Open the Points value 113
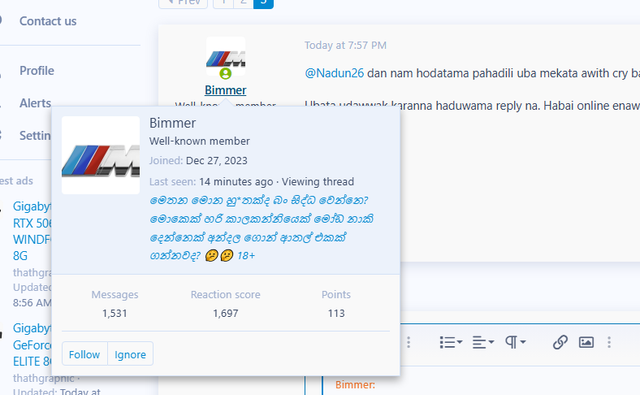 tap(336, 313)
